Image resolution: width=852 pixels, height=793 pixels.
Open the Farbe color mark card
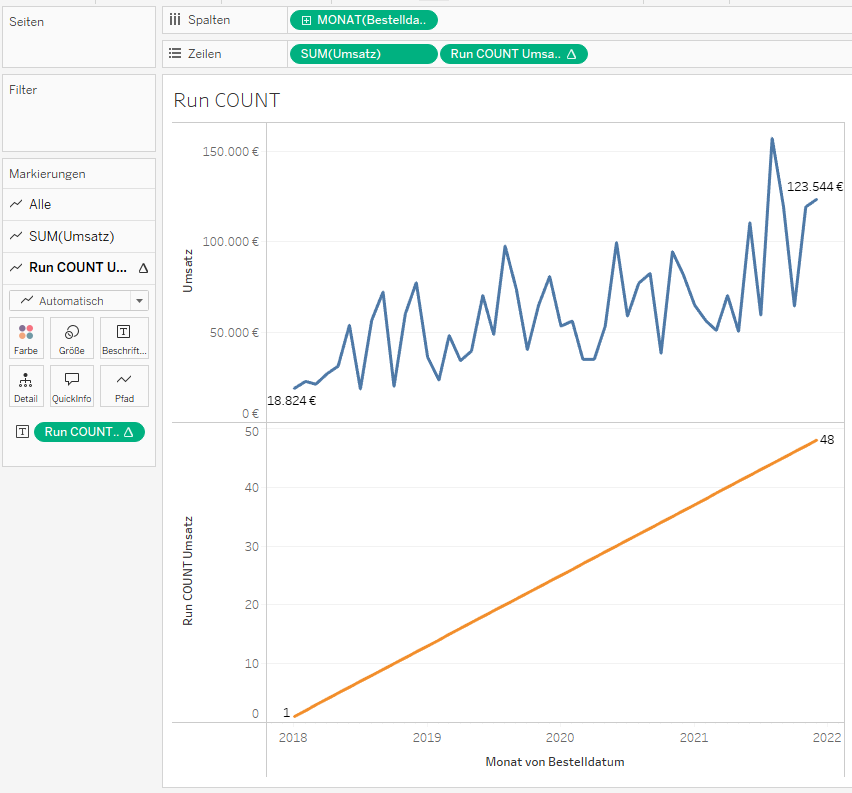point(26,338)
